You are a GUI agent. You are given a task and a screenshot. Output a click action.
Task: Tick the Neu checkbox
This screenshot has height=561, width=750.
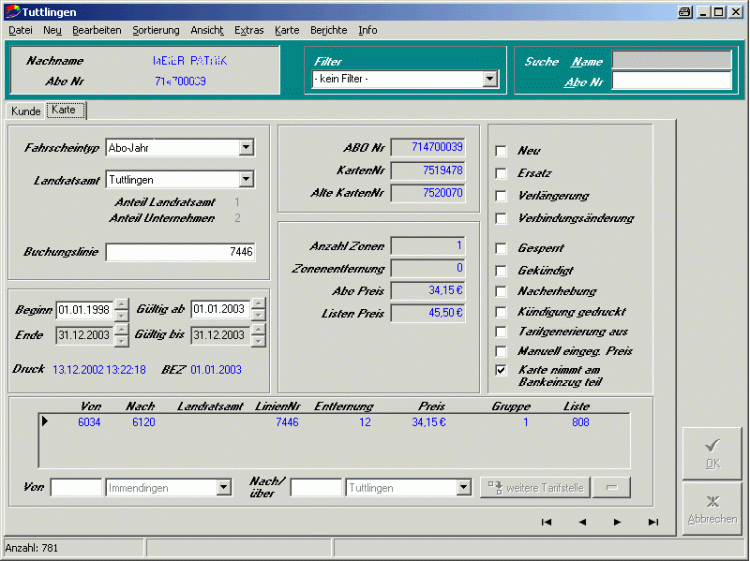501,151
